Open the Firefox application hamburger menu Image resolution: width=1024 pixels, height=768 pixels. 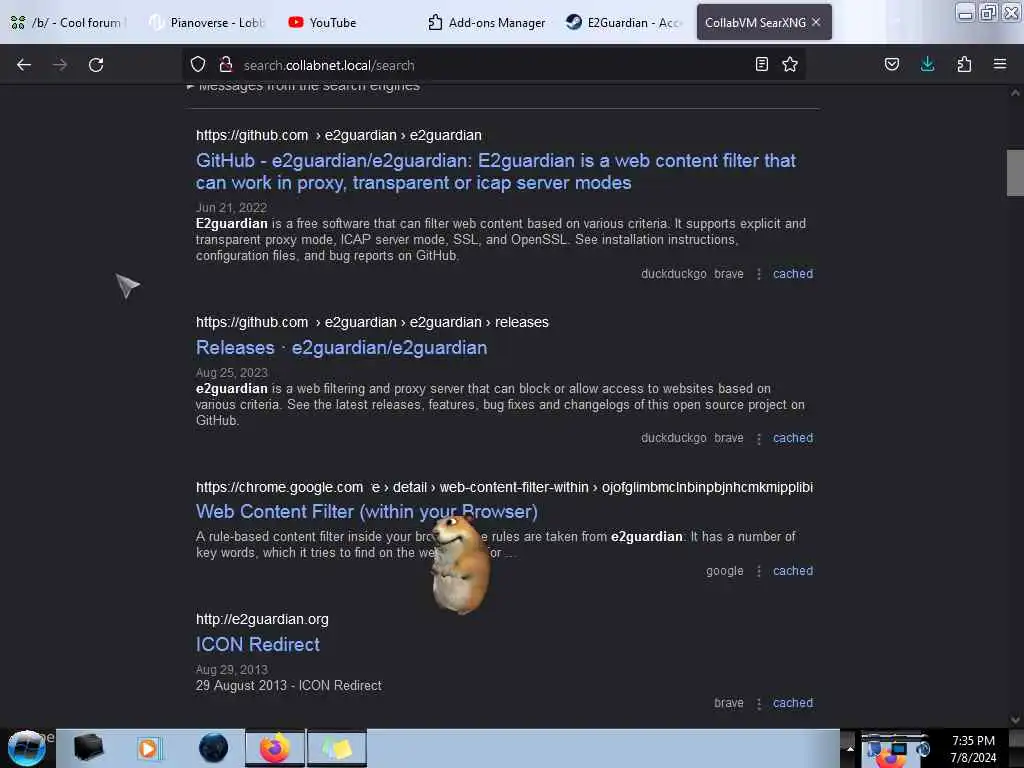click(1000, 65)
